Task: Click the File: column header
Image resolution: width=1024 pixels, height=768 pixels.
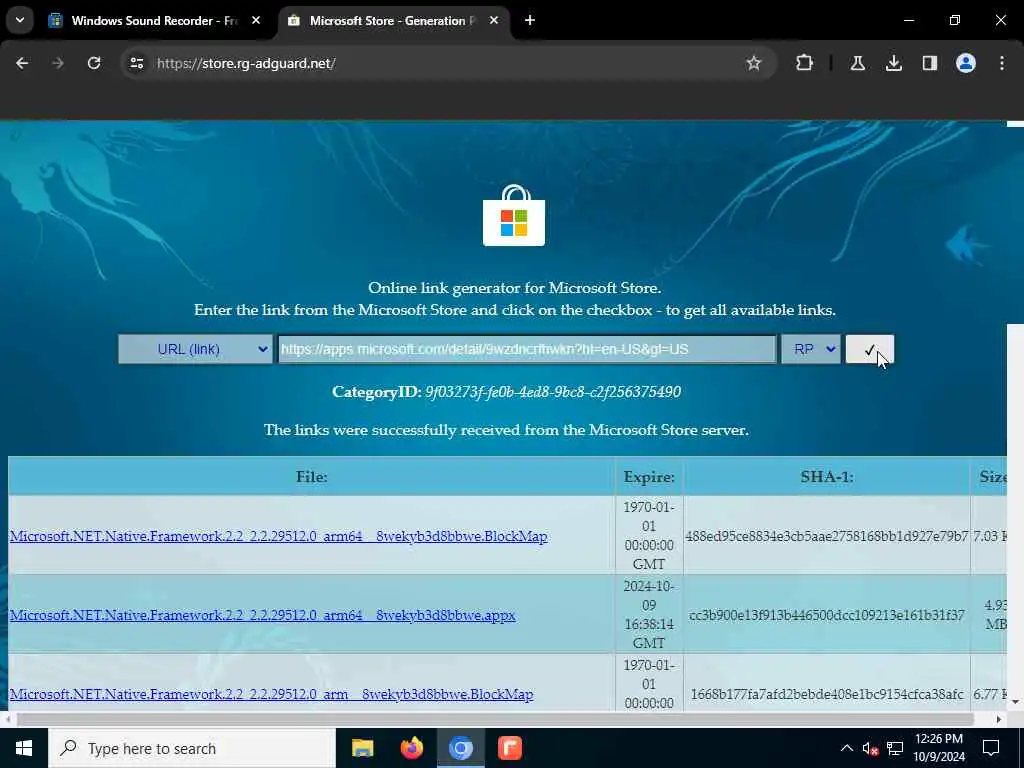Action: tap(312, 477)
